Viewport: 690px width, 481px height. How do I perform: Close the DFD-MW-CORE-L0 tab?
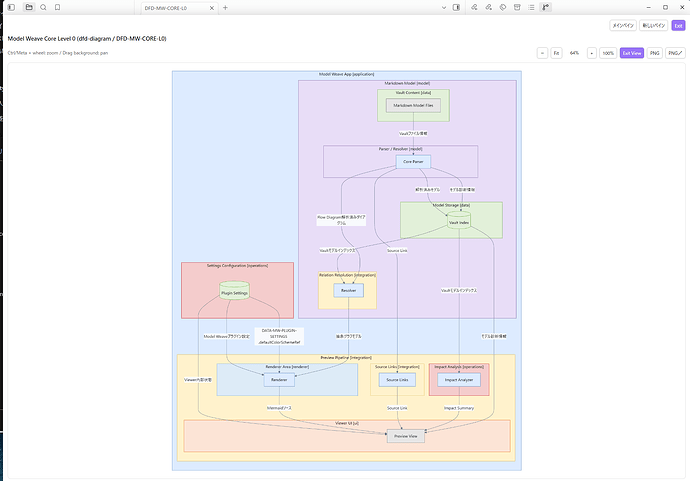click(212, 8)
